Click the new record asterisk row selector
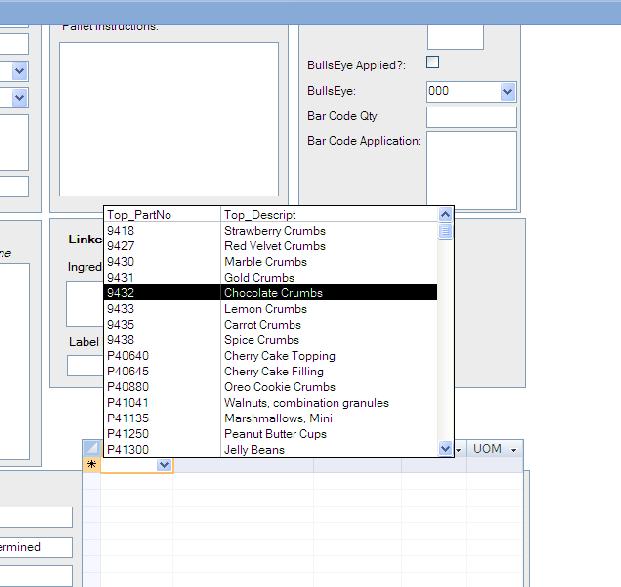Screen dimensions: 621x587 (x=91, y=465)
